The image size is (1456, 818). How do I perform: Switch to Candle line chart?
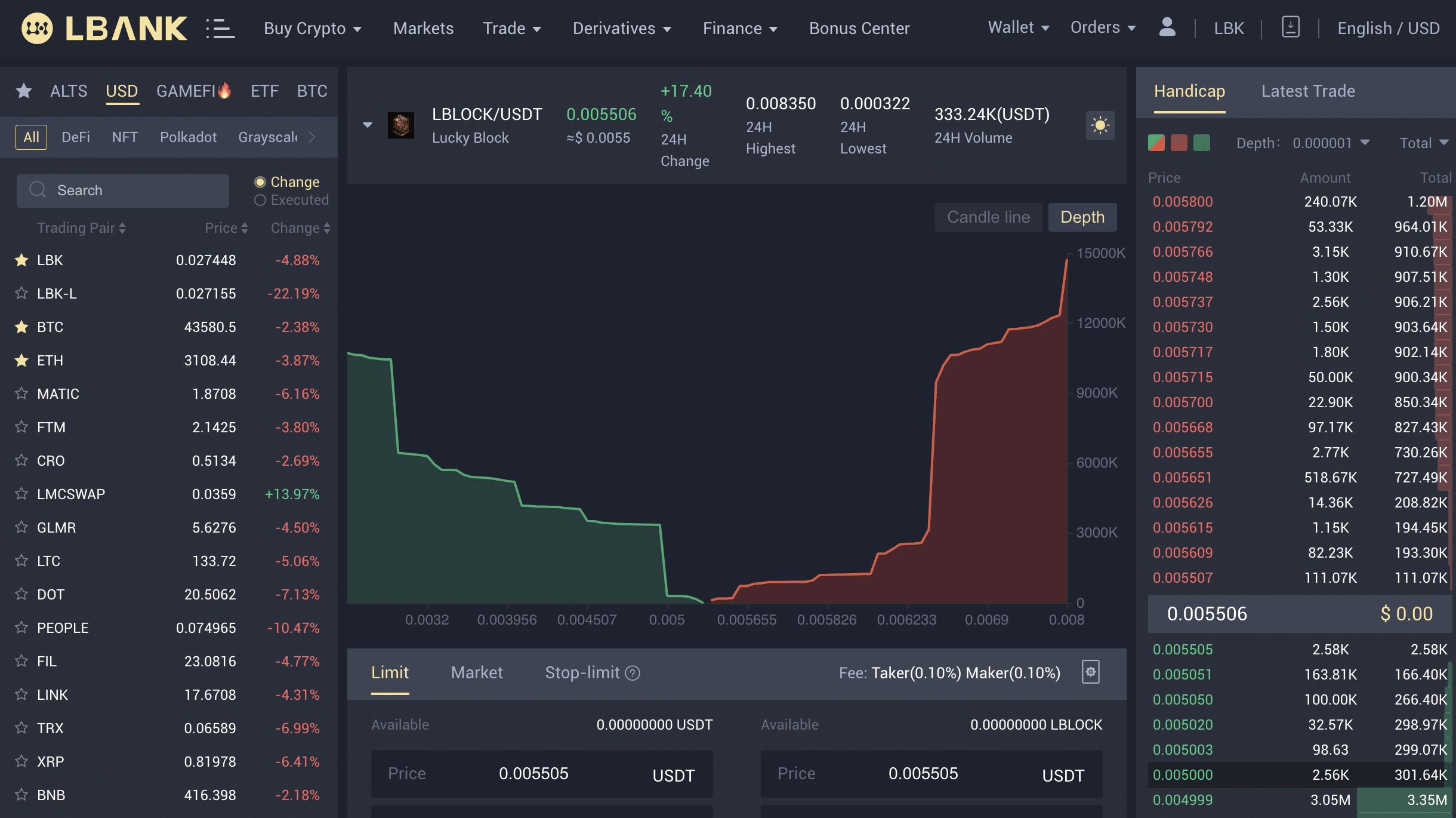(x=988, y=217)
